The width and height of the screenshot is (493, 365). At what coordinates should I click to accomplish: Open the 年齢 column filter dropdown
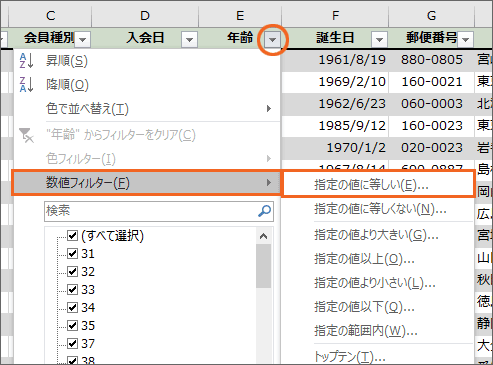point(272,40)
